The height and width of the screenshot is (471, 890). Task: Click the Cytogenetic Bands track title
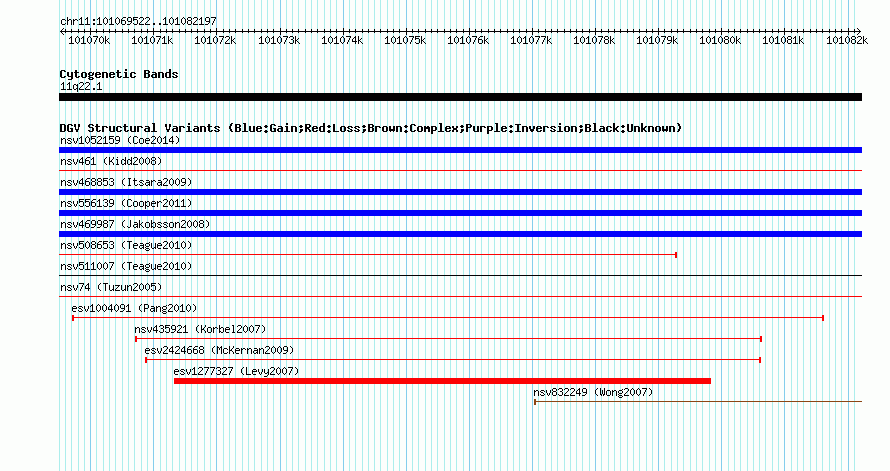[119, 74]
